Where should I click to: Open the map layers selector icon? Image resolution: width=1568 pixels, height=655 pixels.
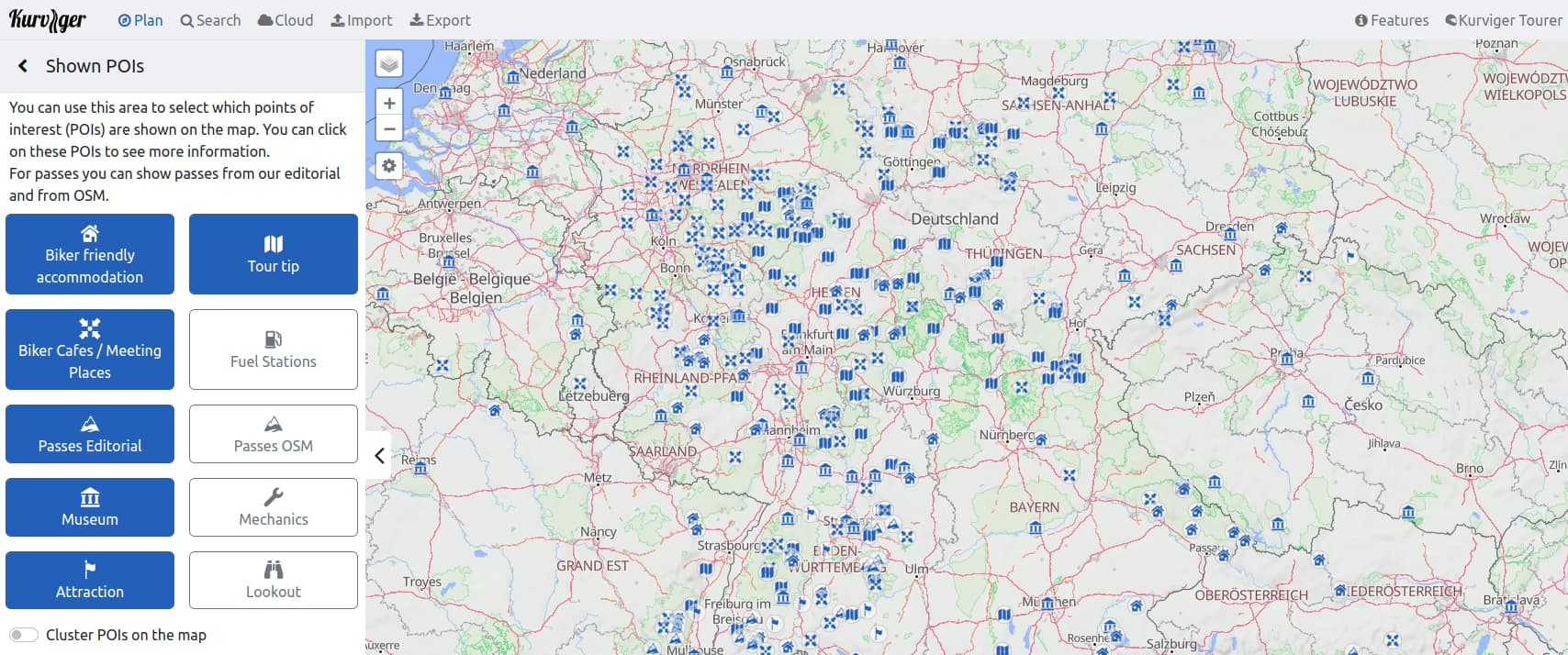(389, 63)
